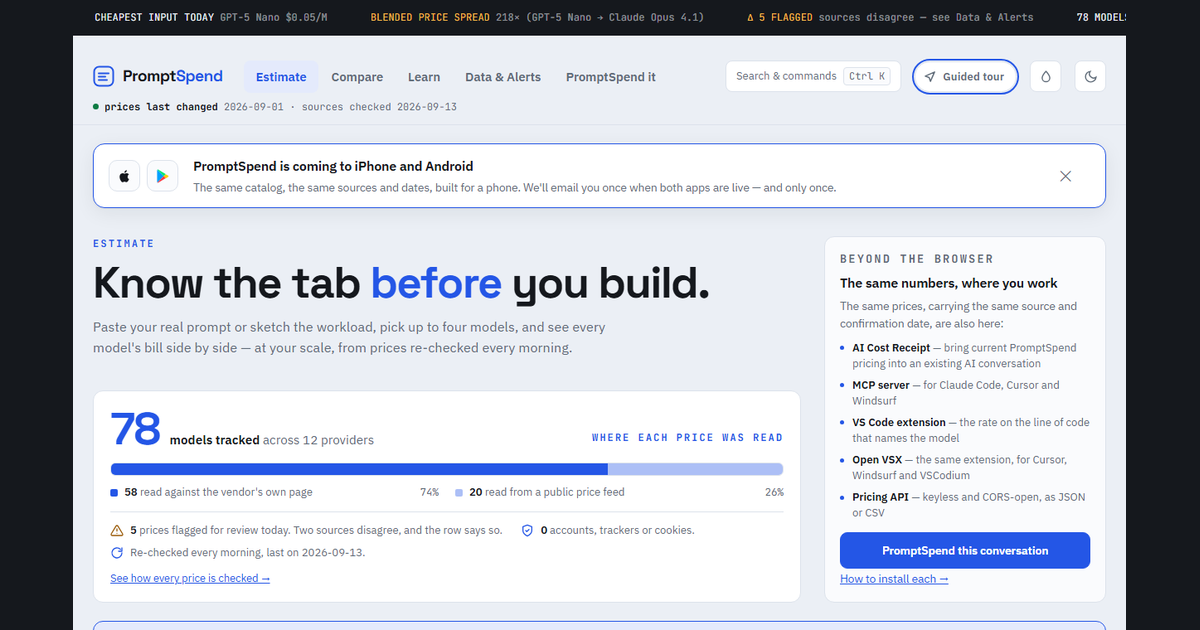
Task: Switch to the Compare tab
Action: tap(357, 77)
